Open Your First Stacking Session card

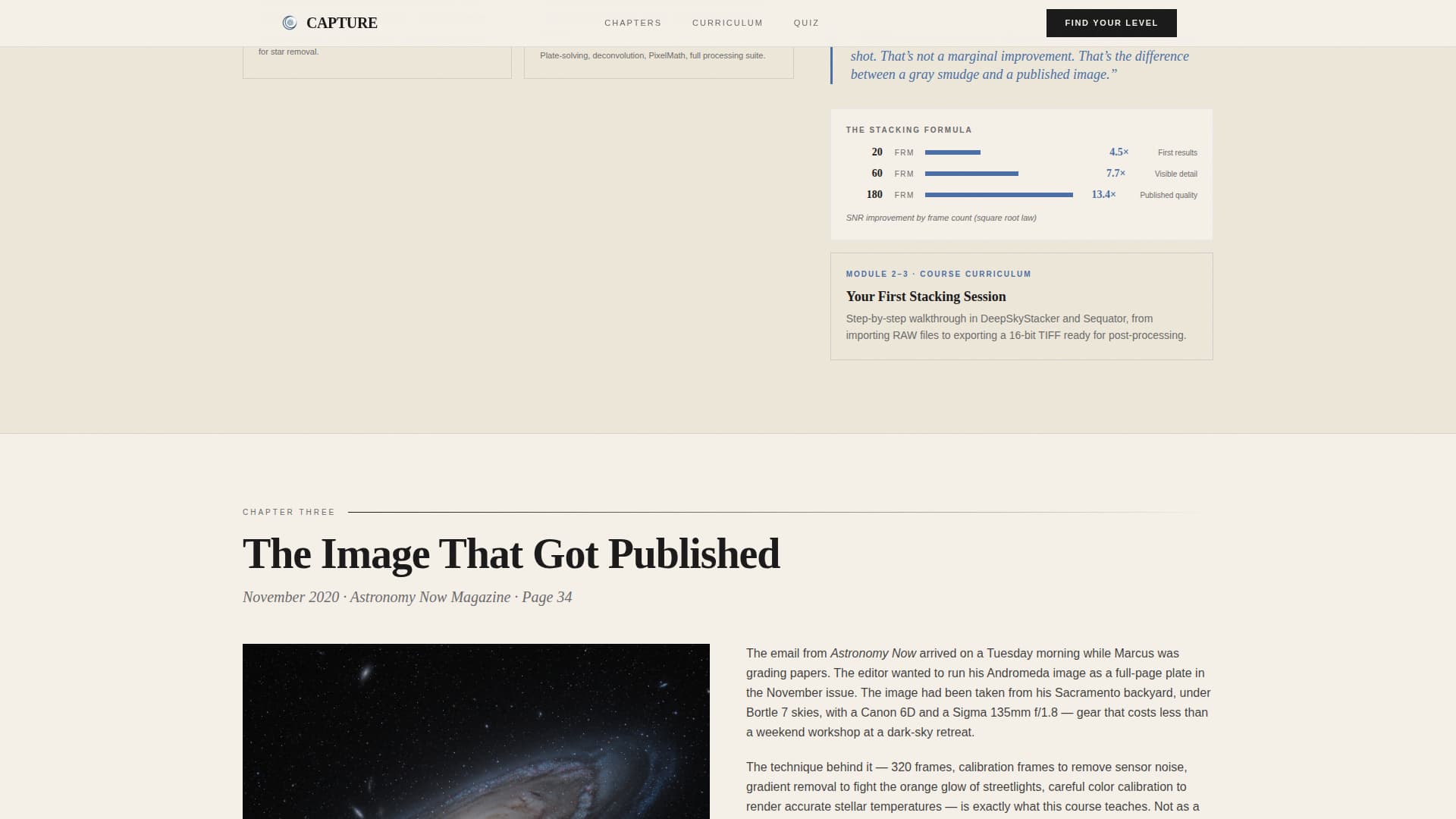pyautogui.click(x=1021, y=306)
